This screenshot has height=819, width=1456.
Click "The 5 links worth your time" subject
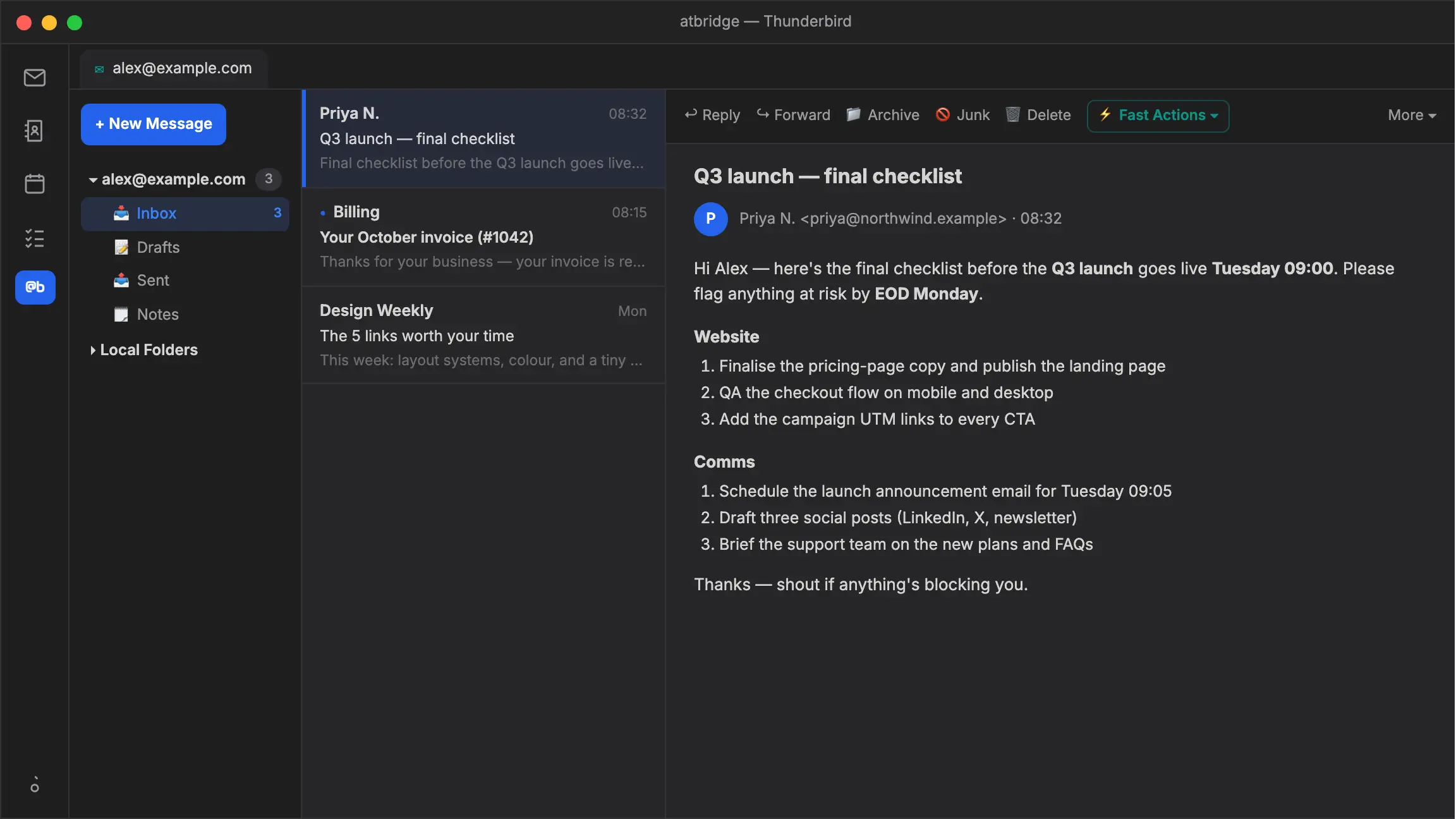(x=417, y=336)
